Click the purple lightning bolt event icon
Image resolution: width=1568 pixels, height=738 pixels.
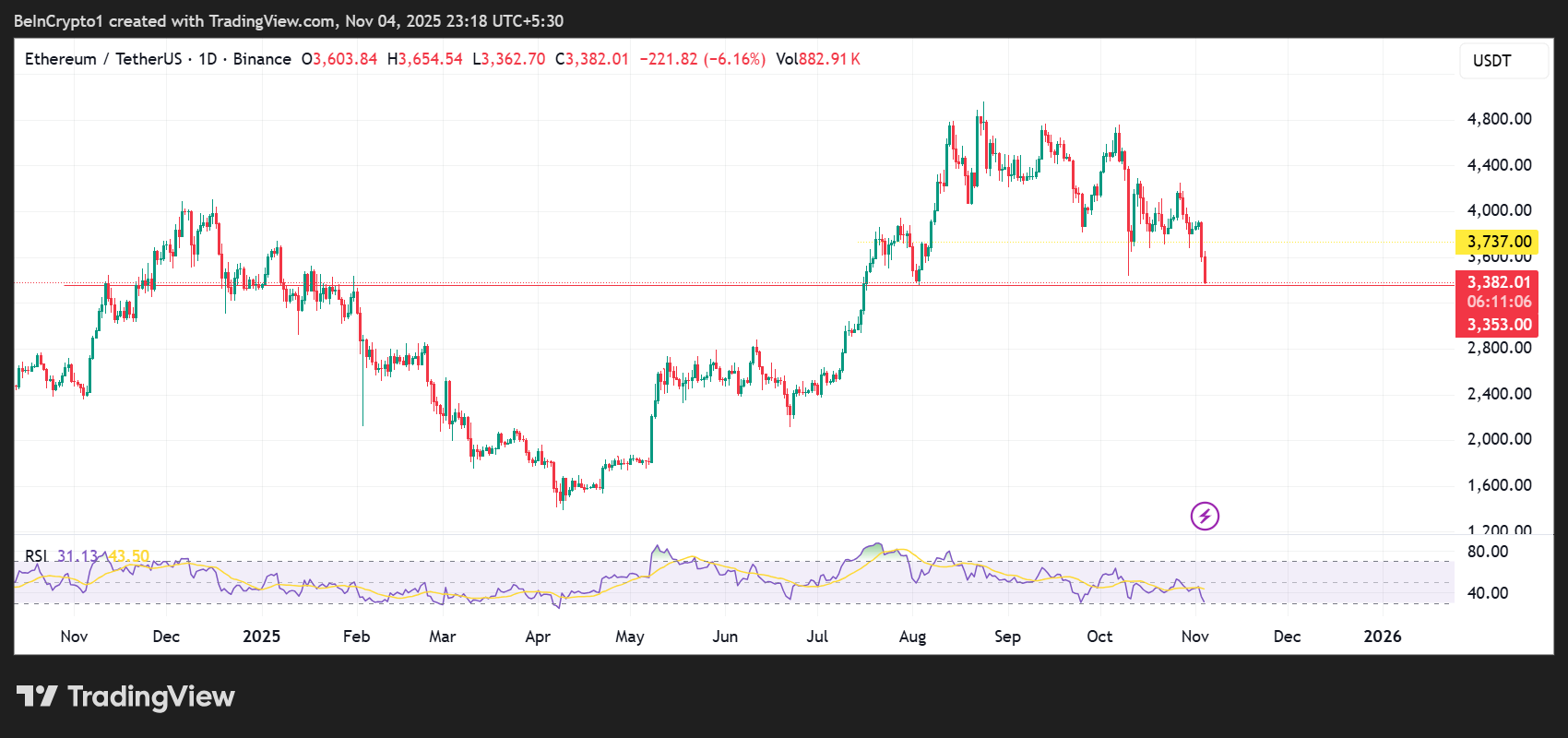pos(1205,516)
